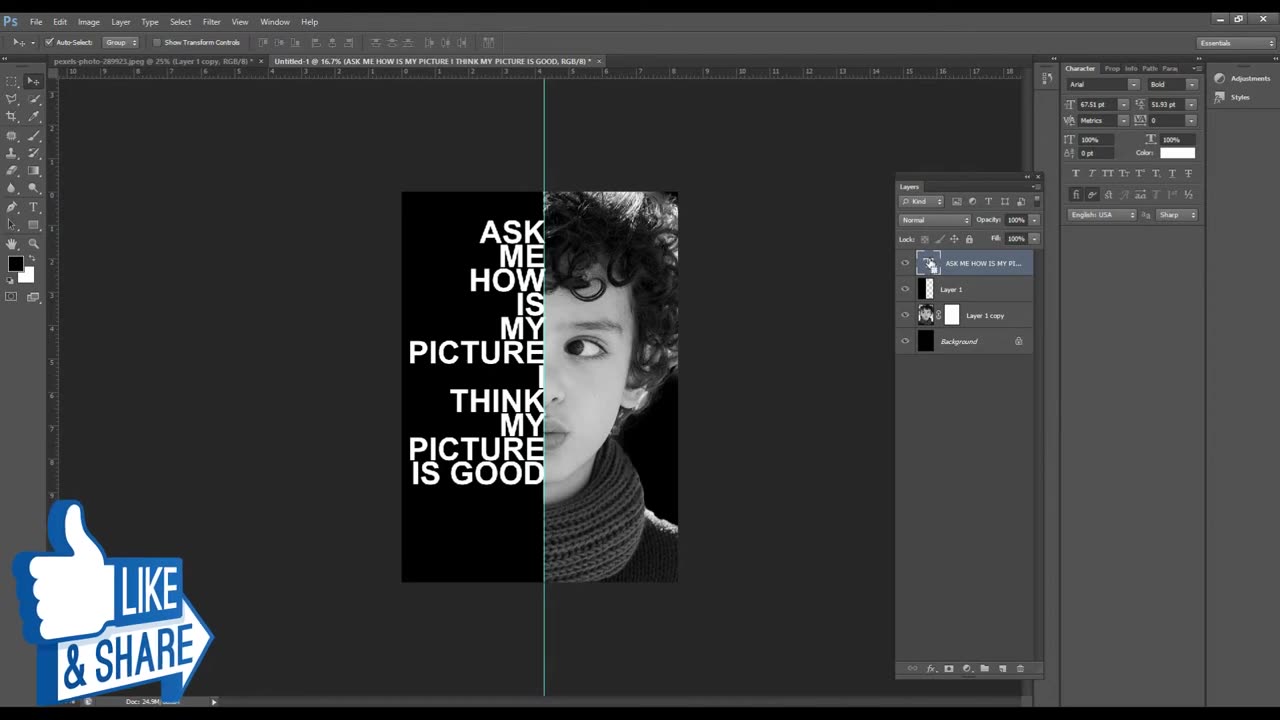This screenshot has width=1280, height=720.
Task: Select the Lasso tool
Action: pyautogui.click(x=11, y=99)
